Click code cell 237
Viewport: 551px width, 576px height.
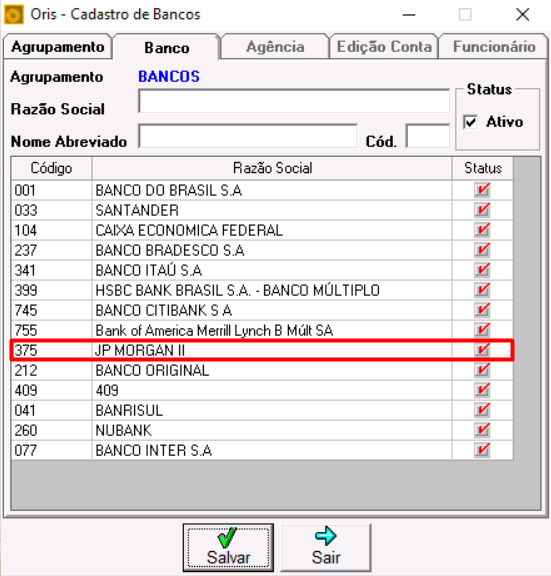51,251
